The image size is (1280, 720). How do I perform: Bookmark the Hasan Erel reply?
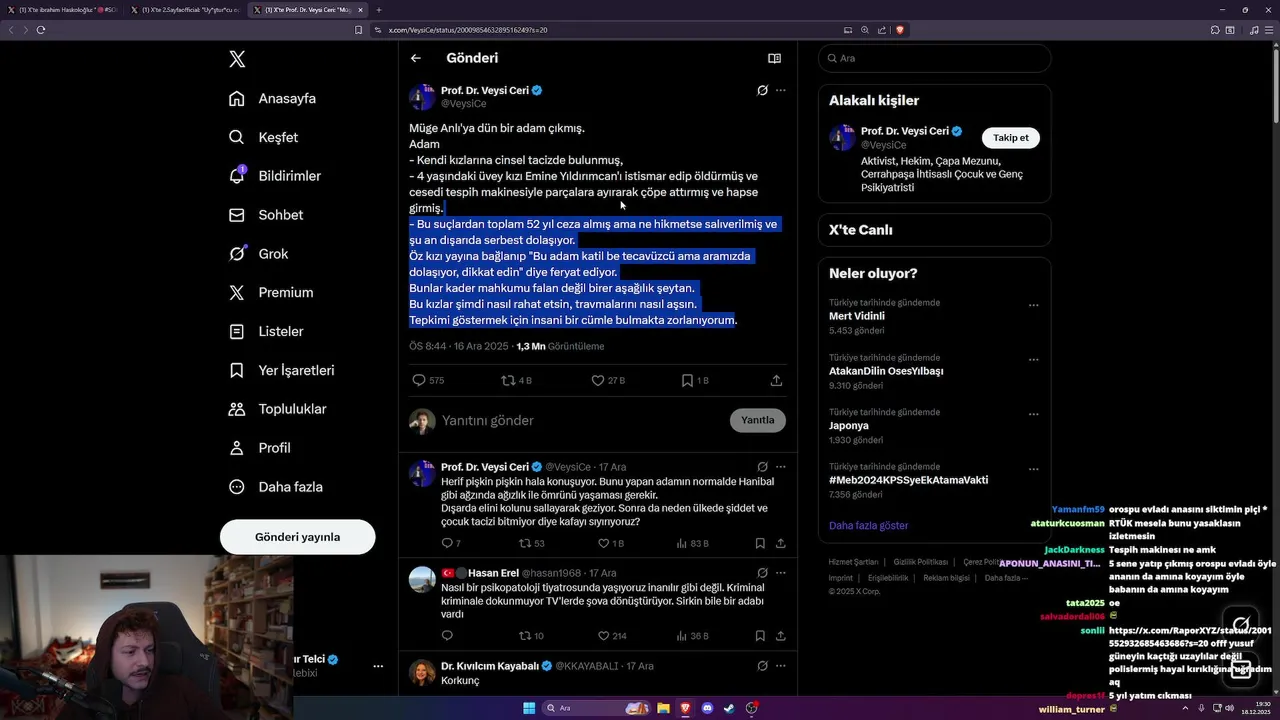(760, 635)
